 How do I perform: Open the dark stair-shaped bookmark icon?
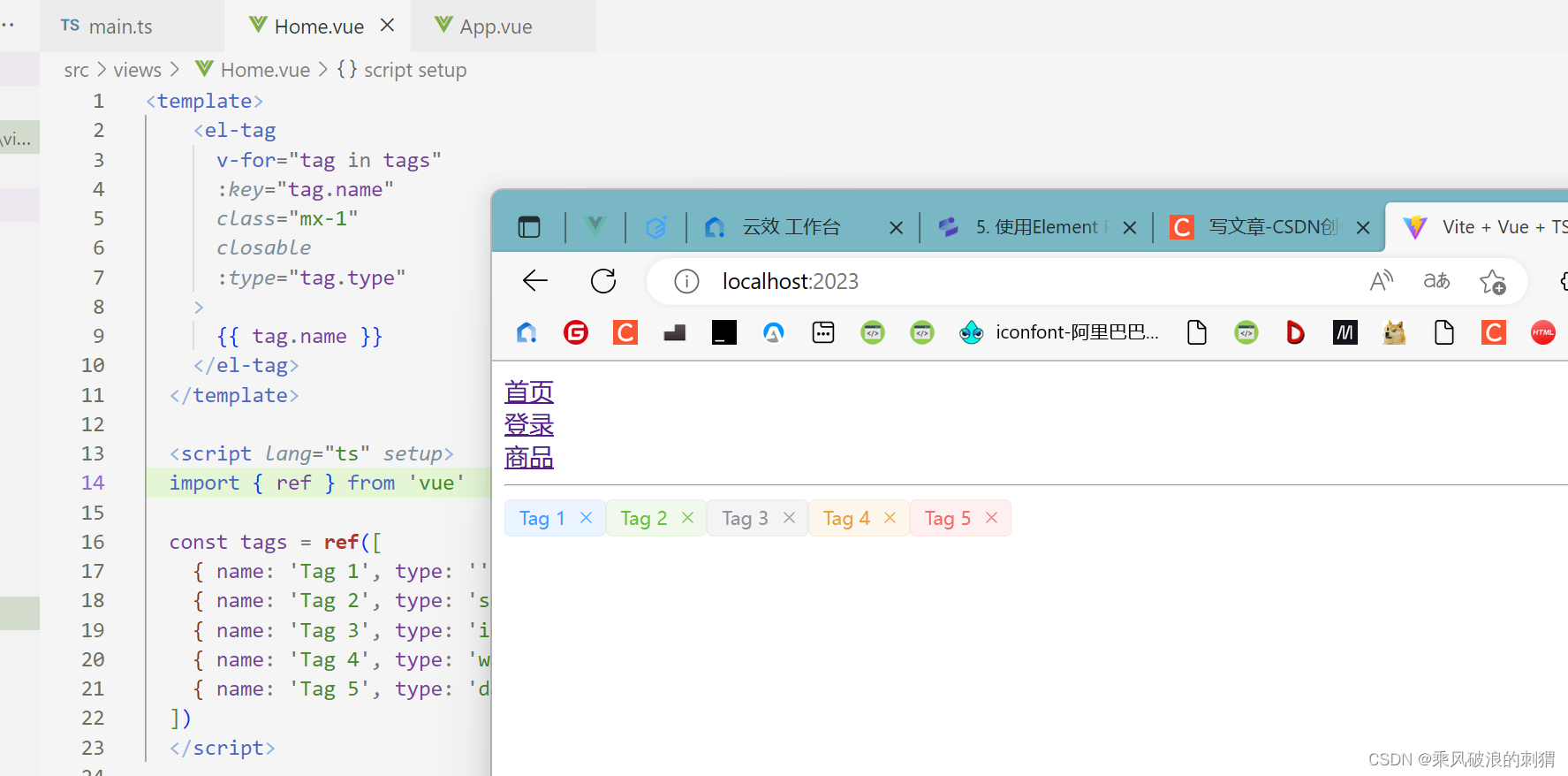point(675,333)
